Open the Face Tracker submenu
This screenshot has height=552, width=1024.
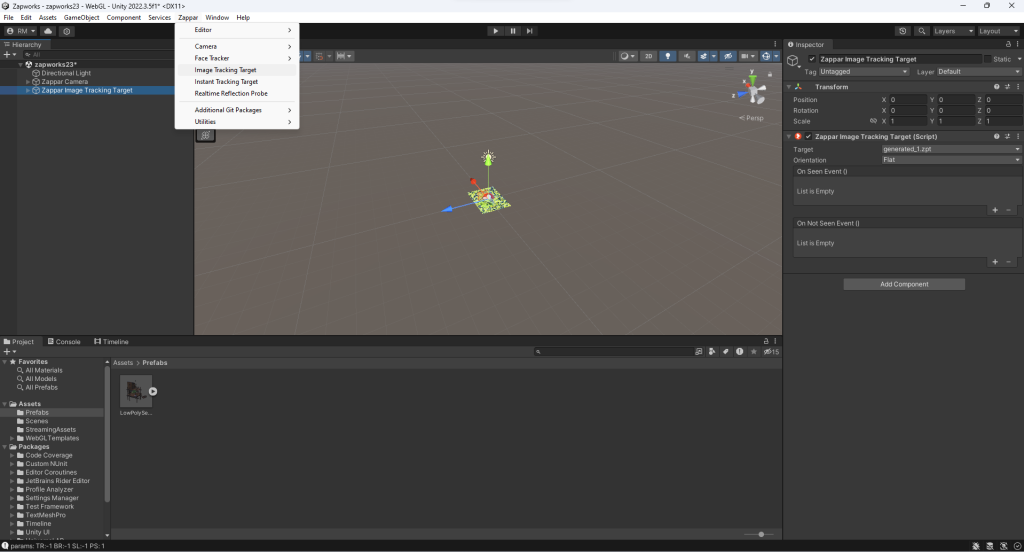pyautogui.click(x=237, y=58)
